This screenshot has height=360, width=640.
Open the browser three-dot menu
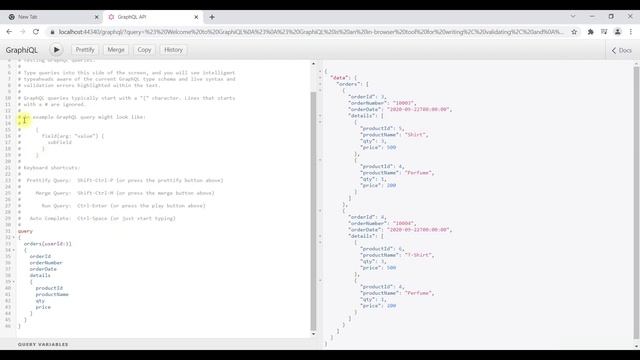(631, 32)
